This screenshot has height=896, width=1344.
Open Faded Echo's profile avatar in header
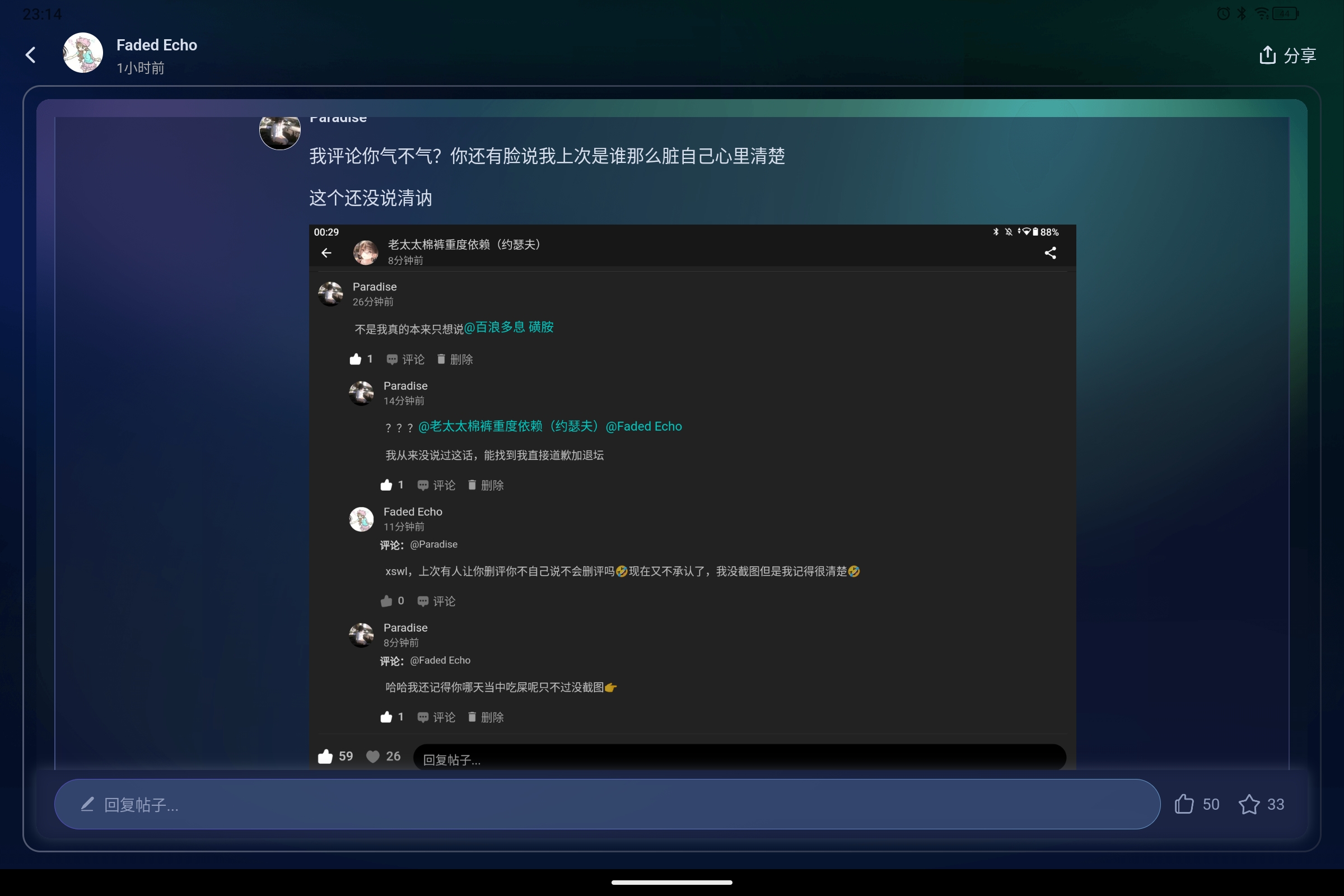(83, 53)
